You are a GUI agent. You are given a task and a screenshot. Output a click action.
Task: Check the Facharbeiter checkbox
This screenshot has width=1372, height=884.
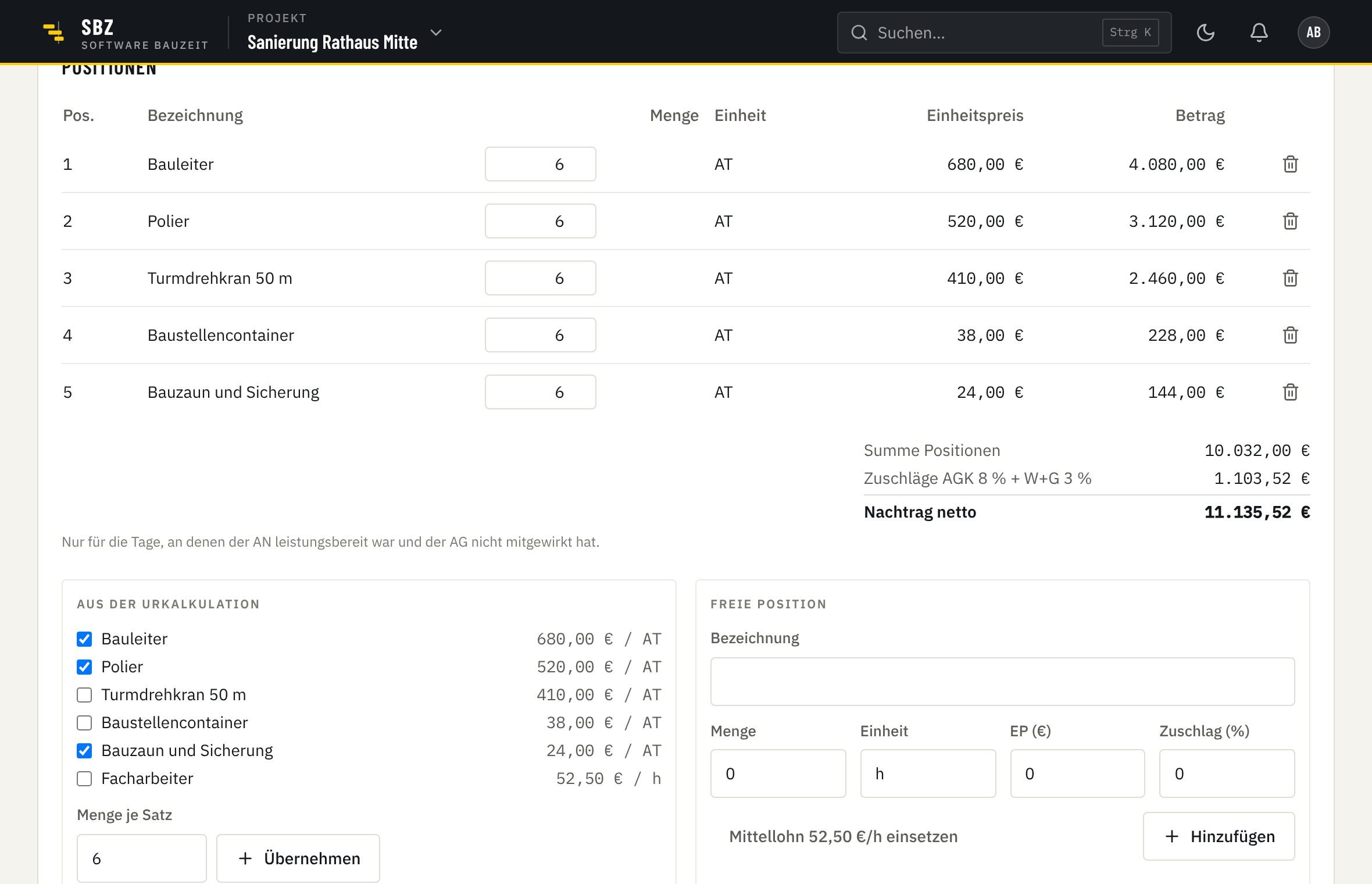click(x=84, y=779)
